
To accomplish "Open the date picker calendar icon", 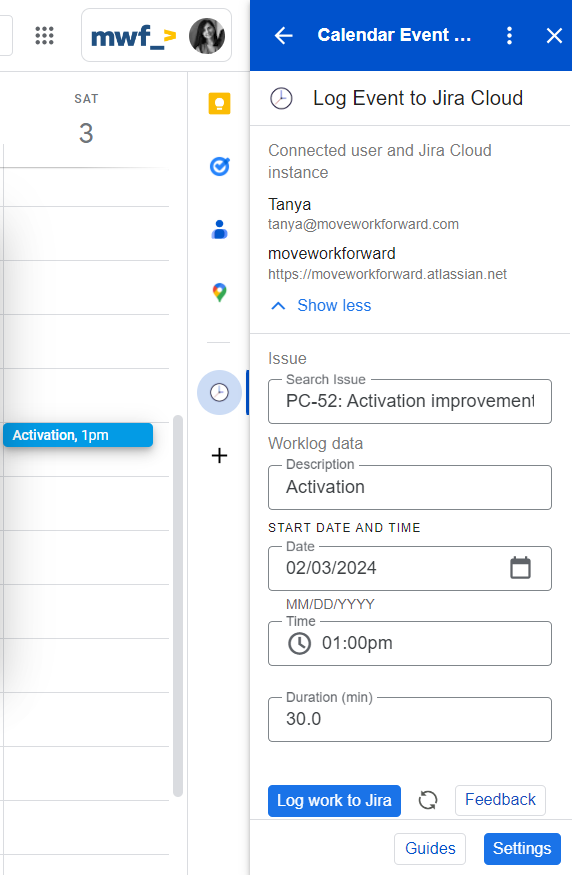I will (x=520, y=568).
